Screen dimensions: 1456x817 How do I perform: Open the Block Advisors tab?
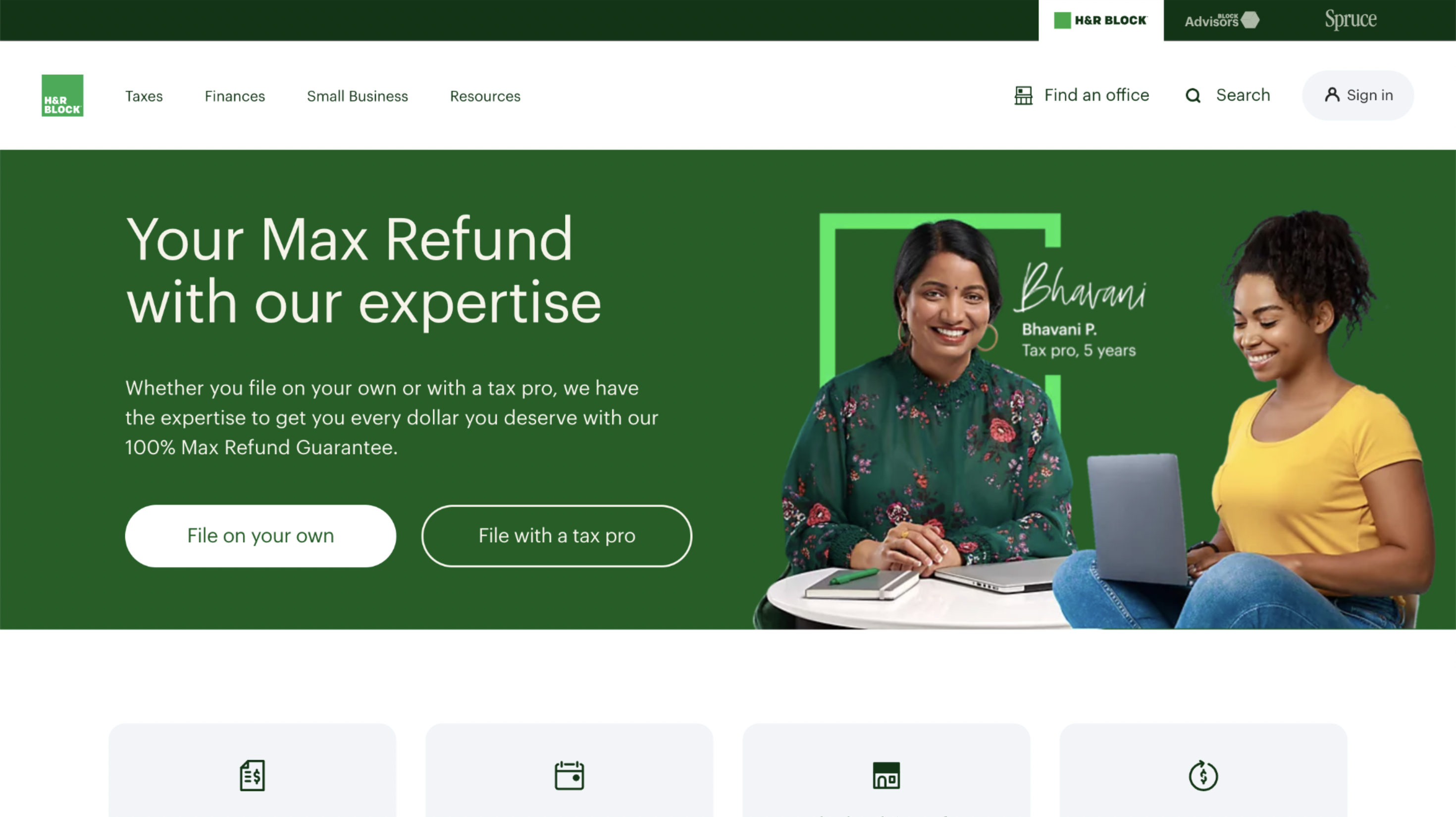click(1221, 20)
